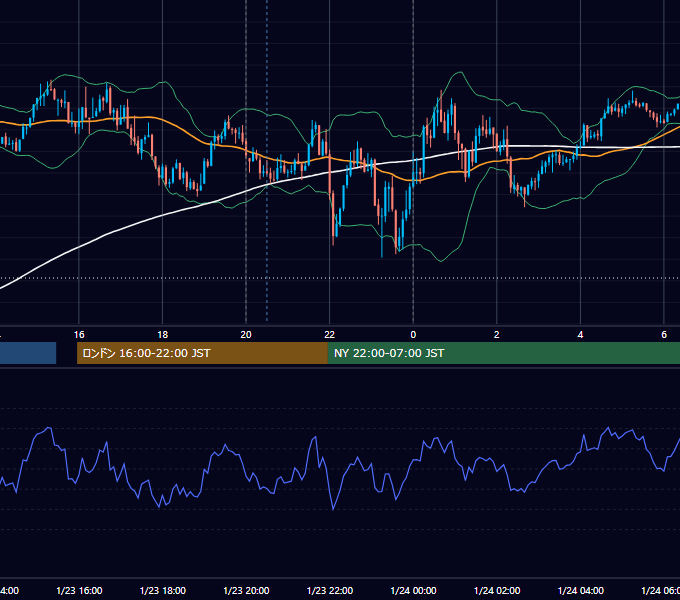Click the 0 hour label on price chart axis
680x600 pixels.
click(x=413, y=335)
